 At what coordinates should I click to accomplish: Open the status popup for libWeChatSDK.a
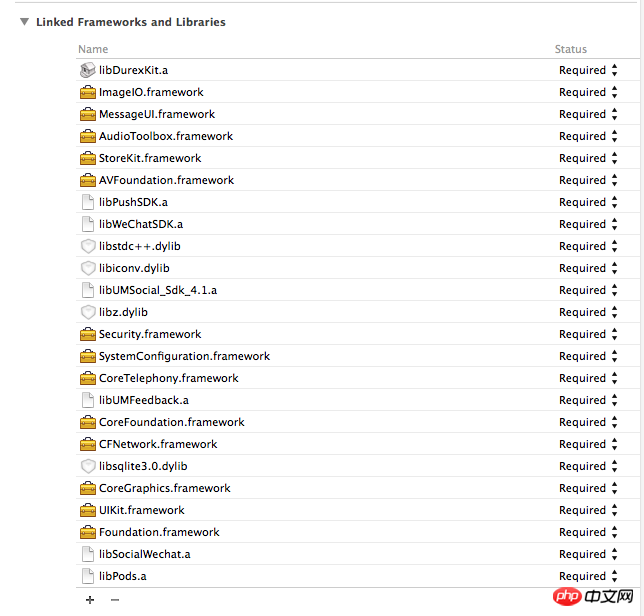(588, 224)
